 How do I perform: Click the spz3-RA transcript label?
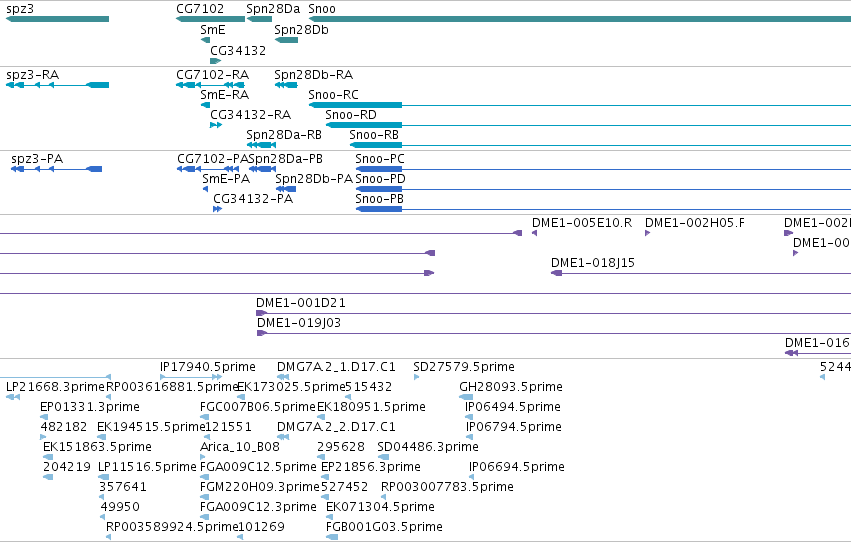(x=33, y=75)
